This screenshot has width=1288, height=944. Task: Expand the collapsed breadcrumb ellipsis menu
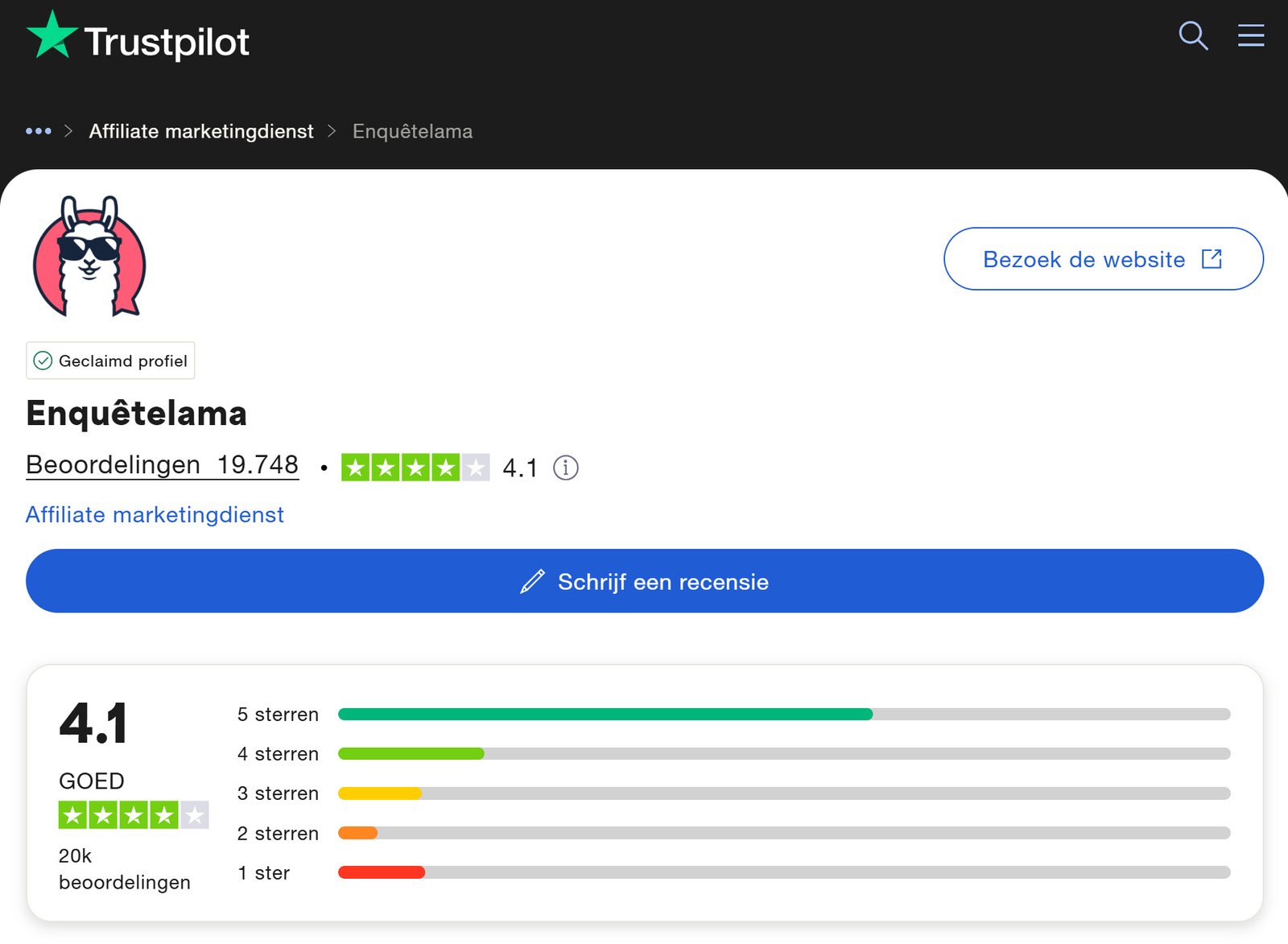(x=39, y=130)
